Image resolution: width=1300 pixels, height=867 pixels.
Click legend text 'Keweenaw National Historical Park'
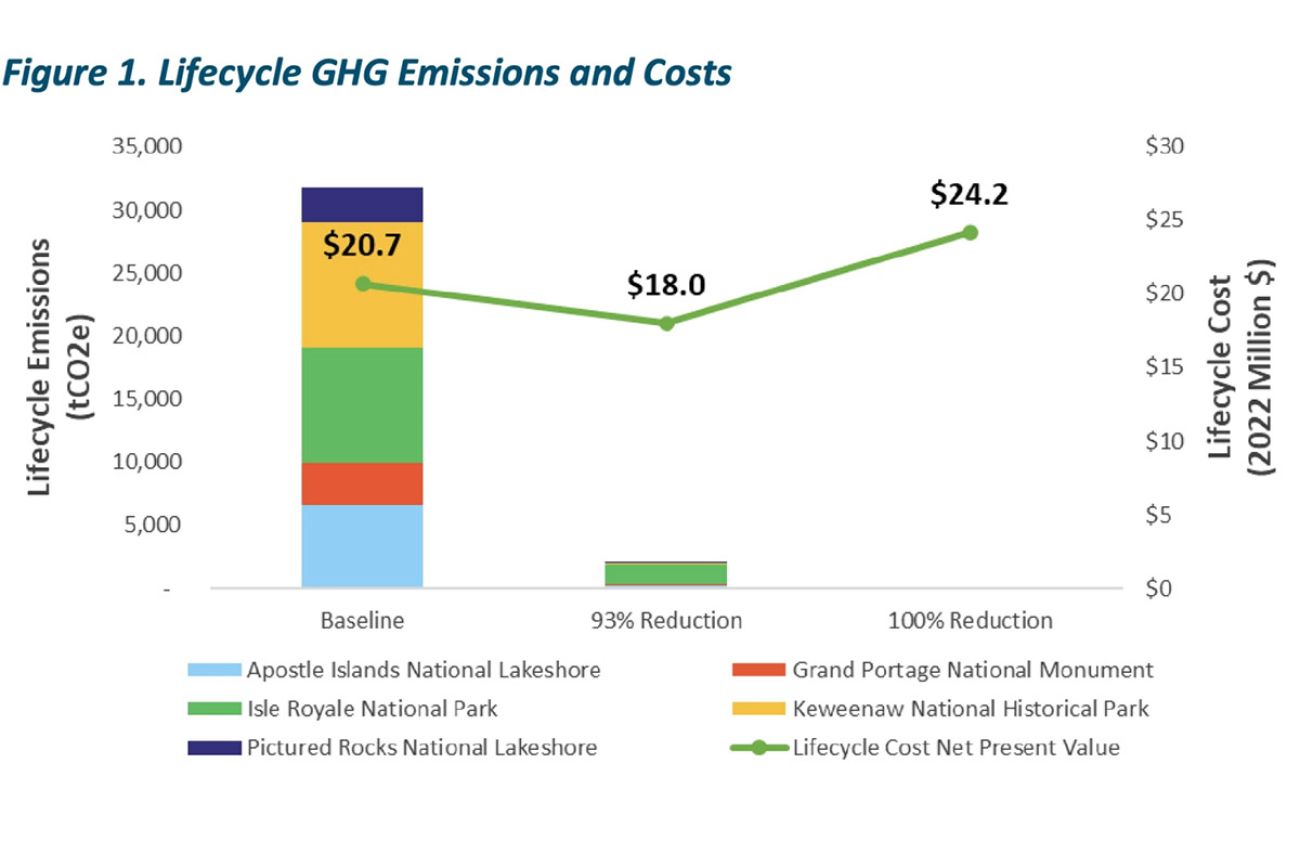971,709
